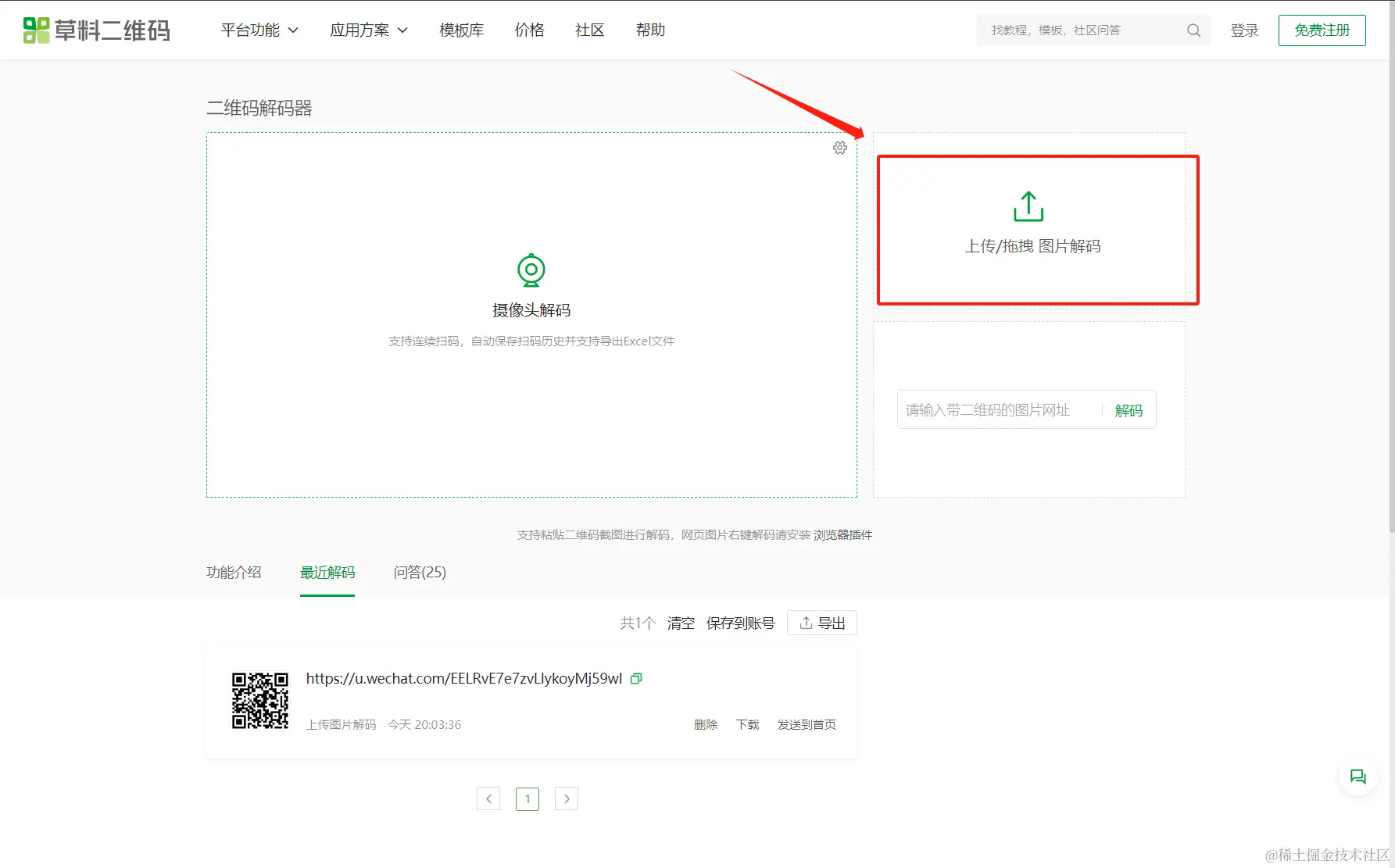The image size is (1395, 868).
Task: Click 下载 on the decoded record
Action: 748,725
